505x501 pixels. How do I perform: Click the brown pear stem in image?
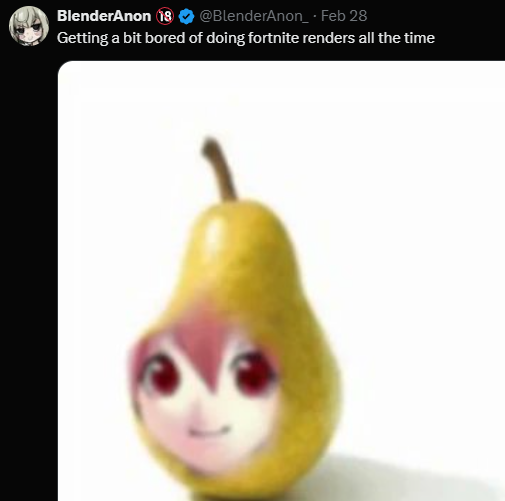point(219,169)
